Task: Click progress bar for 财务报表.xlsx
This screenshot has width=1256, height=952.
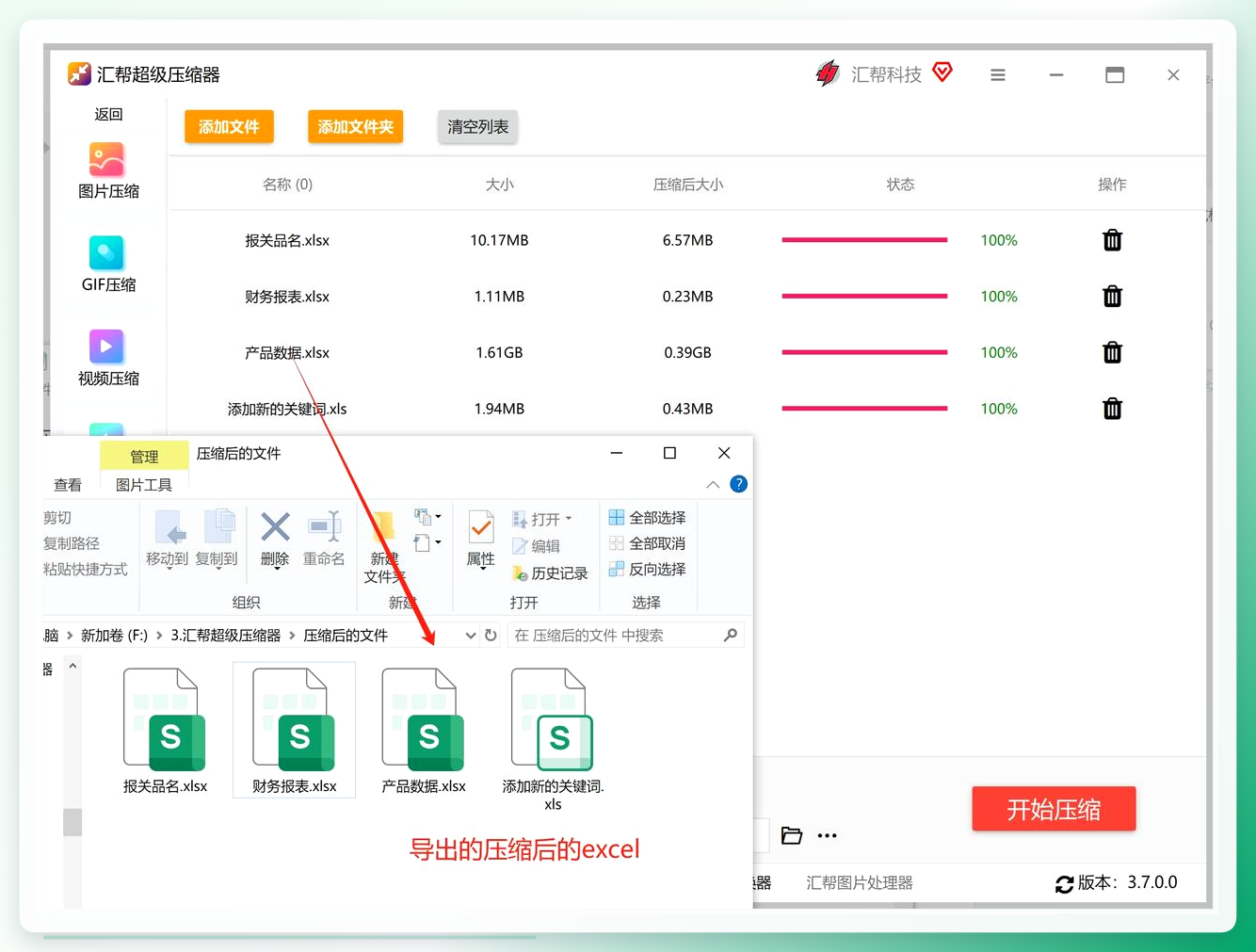Action: point(864,297)
